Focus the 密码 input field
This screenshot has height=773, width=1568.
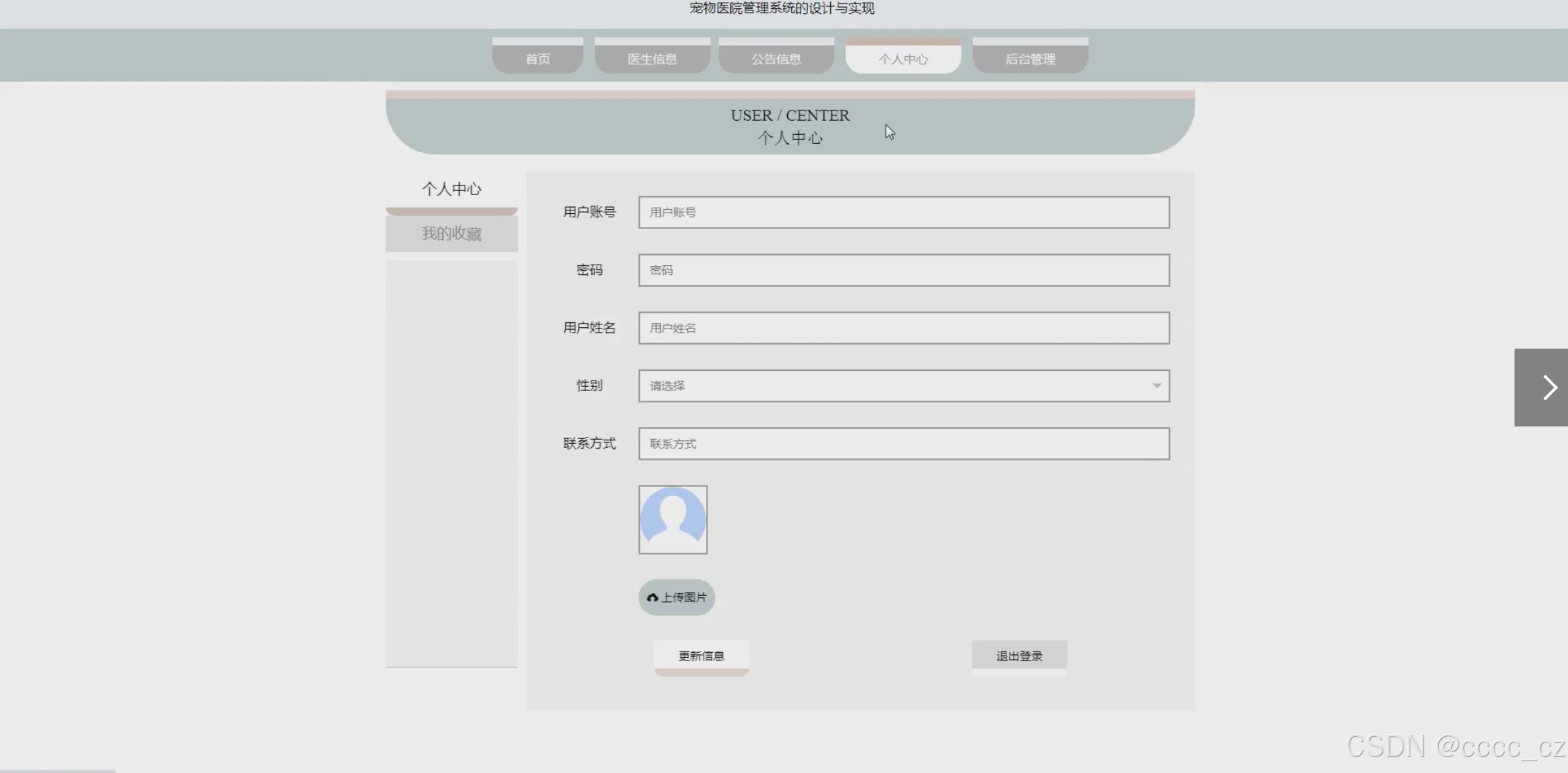click(903, 270)
